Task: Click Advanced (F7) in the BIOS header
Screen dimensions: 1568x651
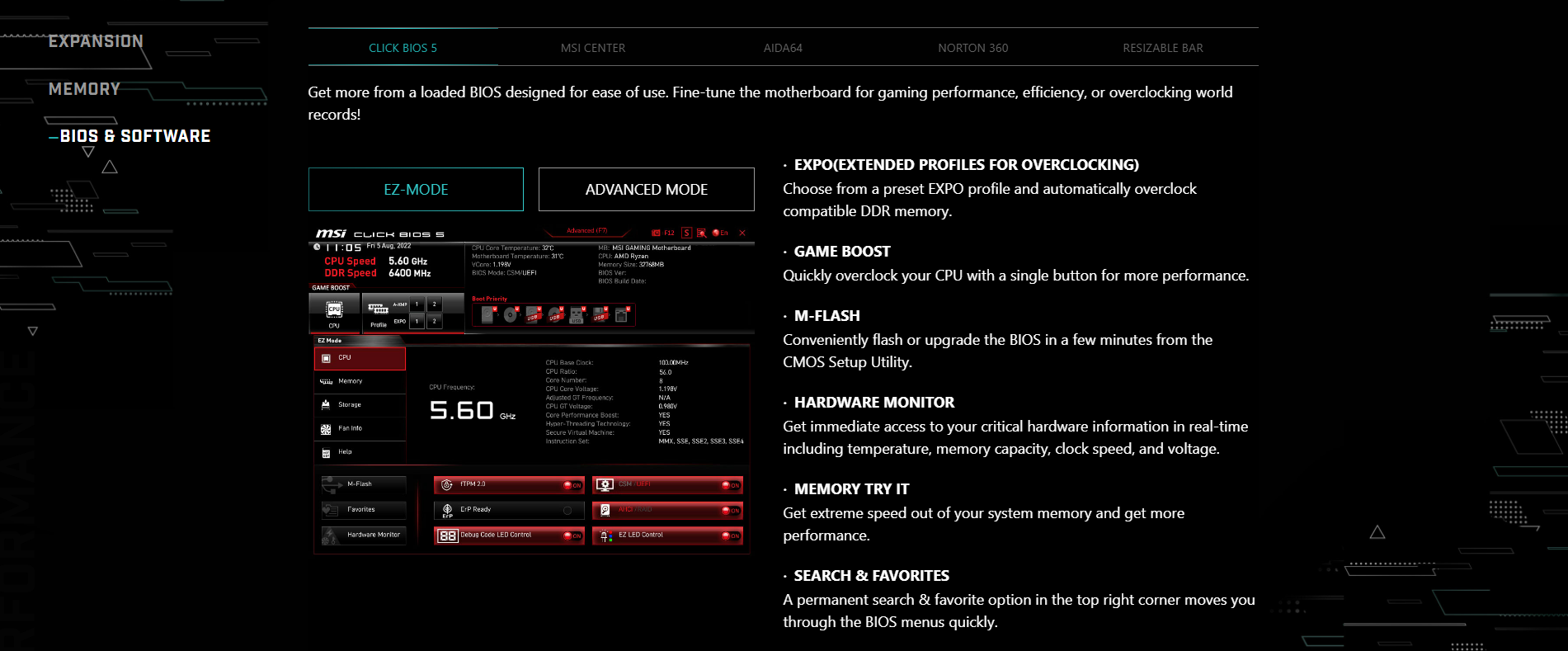Action: pos(586,231)
